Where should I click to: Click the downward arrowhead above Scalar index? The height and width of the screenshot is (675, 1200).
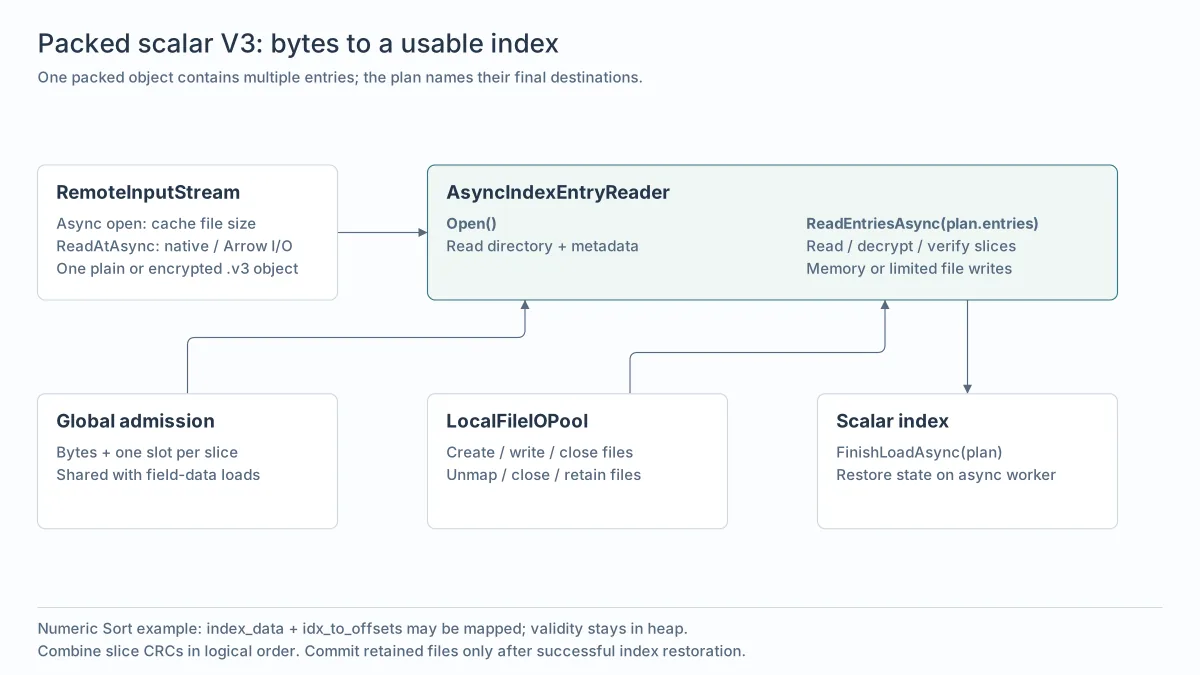tap(967, 388)
